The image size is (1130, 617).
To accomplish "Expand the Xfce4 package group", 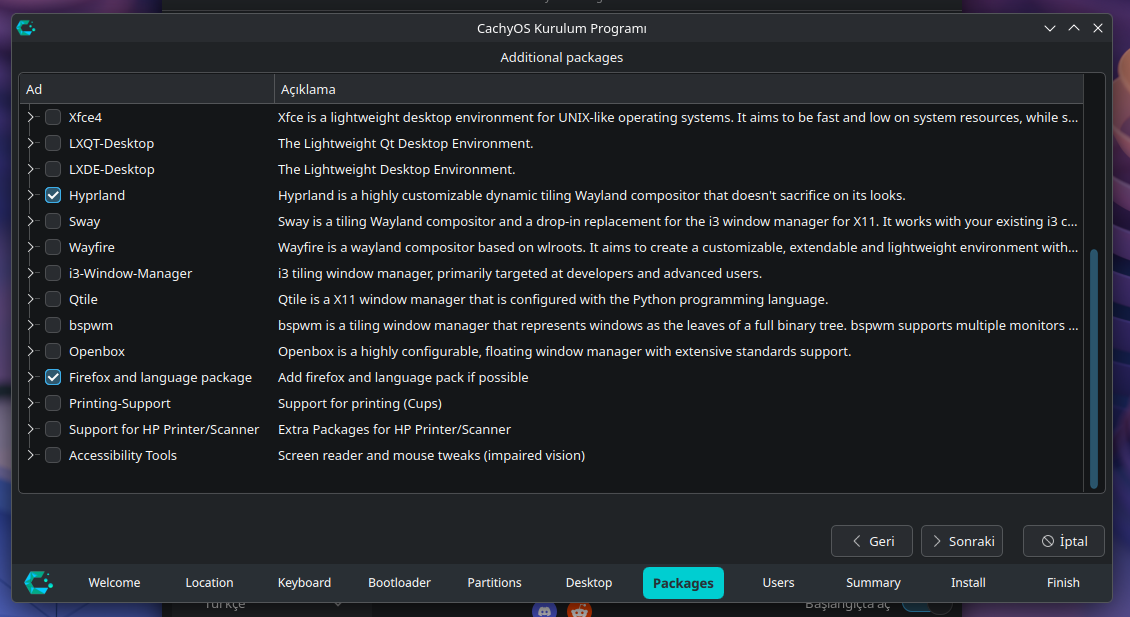I will pyautogui.click(x=30, y=117).
